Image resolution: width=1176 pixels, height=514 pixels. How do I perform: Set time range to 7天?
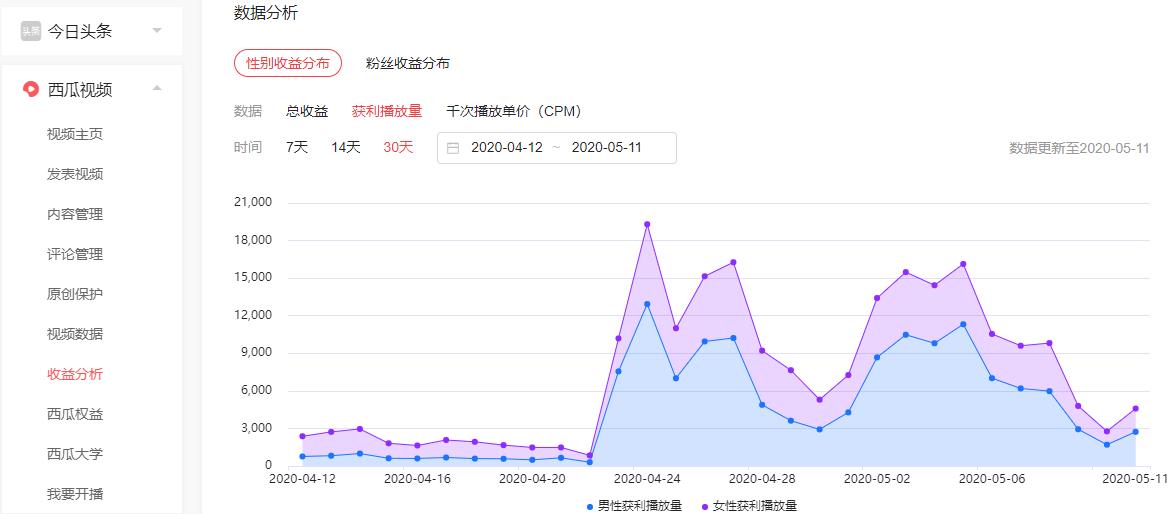(x=297, y=147)
